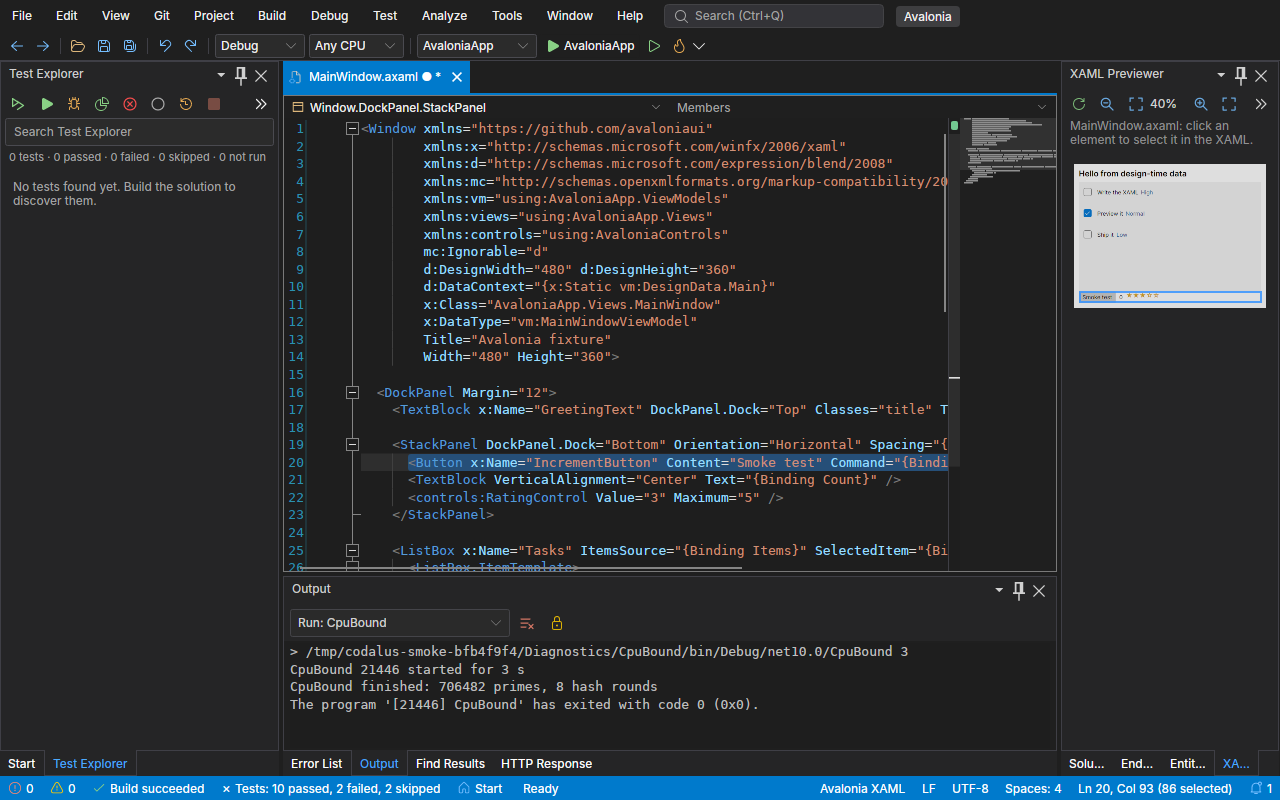Open the AvaloniaApp startup project dropdown

tap(476, 46)
